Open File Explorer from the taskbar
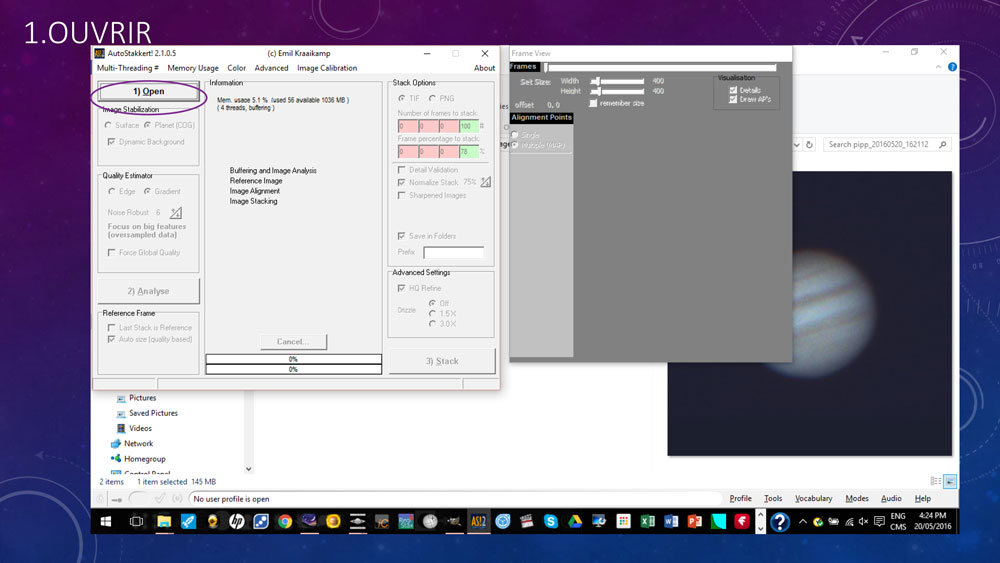This screenshot has height=563, width=1000. tap(164, 522)
